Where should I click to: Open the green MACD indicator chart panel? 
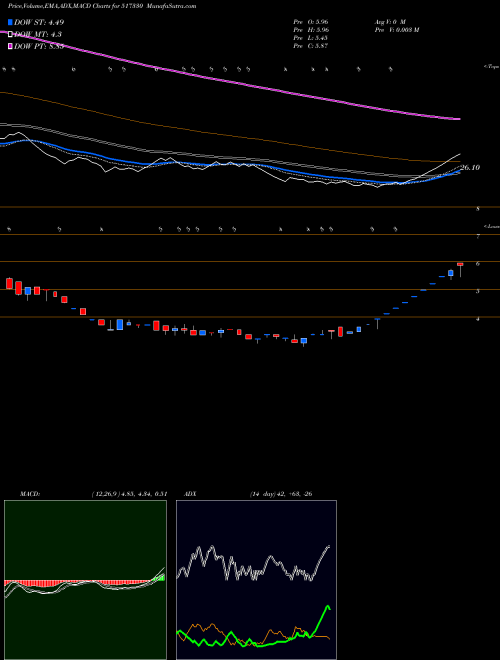[85, 580]
